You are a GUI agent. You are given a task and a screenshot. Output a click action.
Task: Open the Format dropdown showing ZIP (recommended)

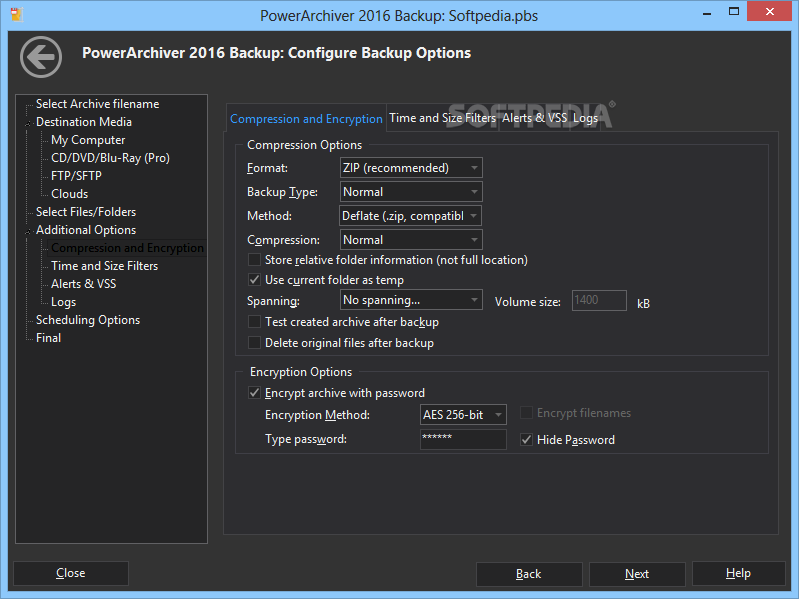click(411, 168)
